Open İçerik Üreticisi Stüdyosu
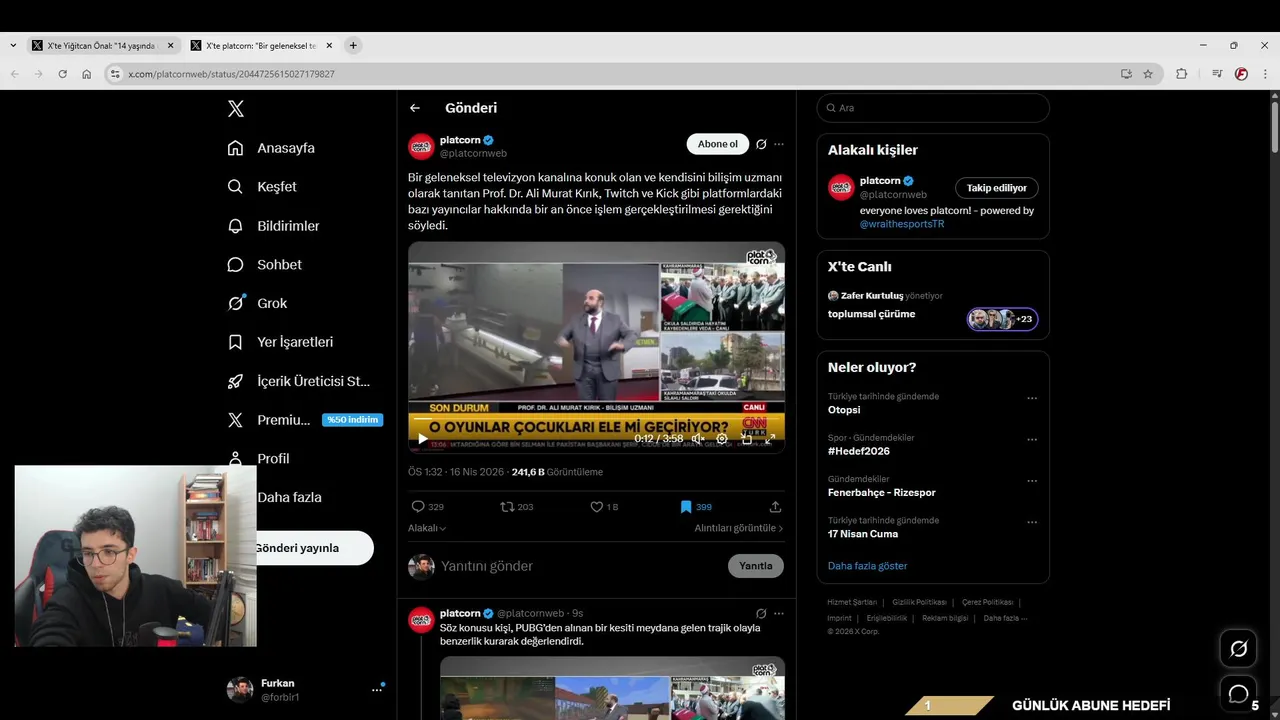Image resolution: width=1280 pixels, height=720 pixels. (x=298, y=381)
